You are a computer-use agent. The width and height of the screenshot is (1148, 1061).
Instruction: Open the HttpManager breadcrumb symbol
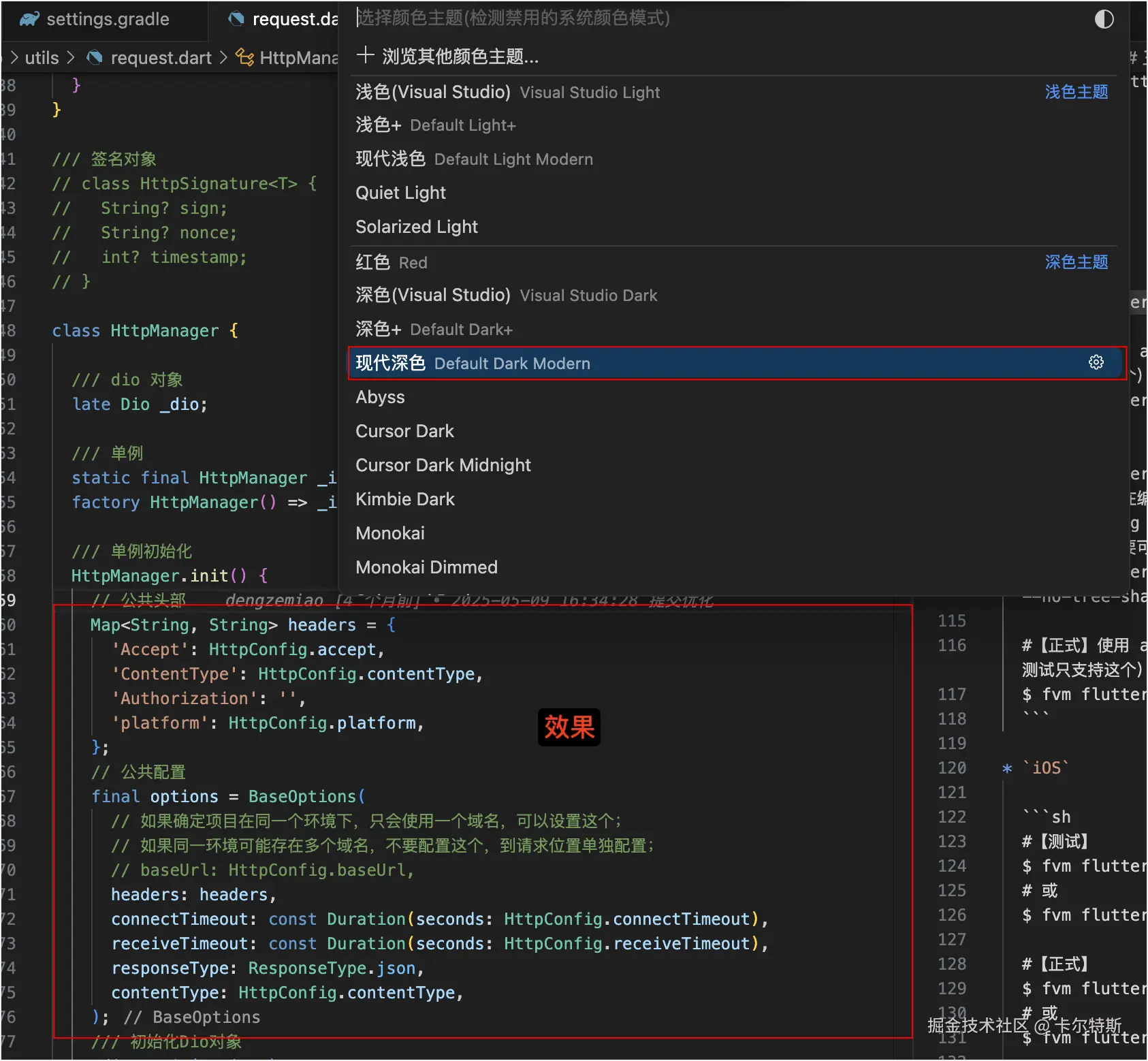coord(299,58)
